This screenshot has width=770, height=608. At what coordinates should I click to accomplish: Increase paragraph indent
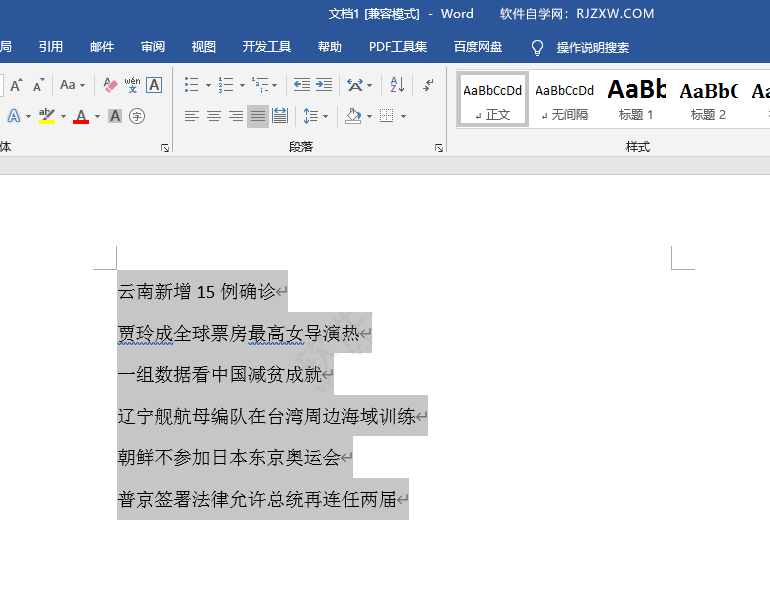[324, 85]
